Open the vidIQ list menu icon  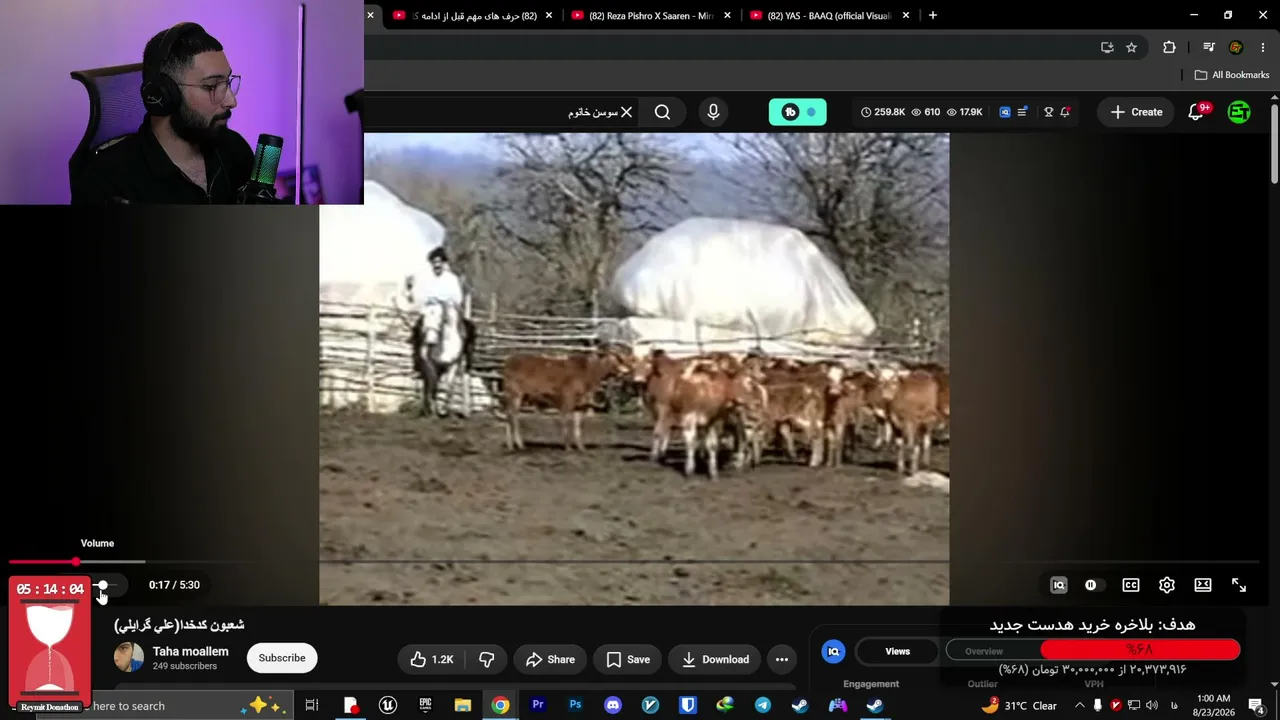point(1022,112)
